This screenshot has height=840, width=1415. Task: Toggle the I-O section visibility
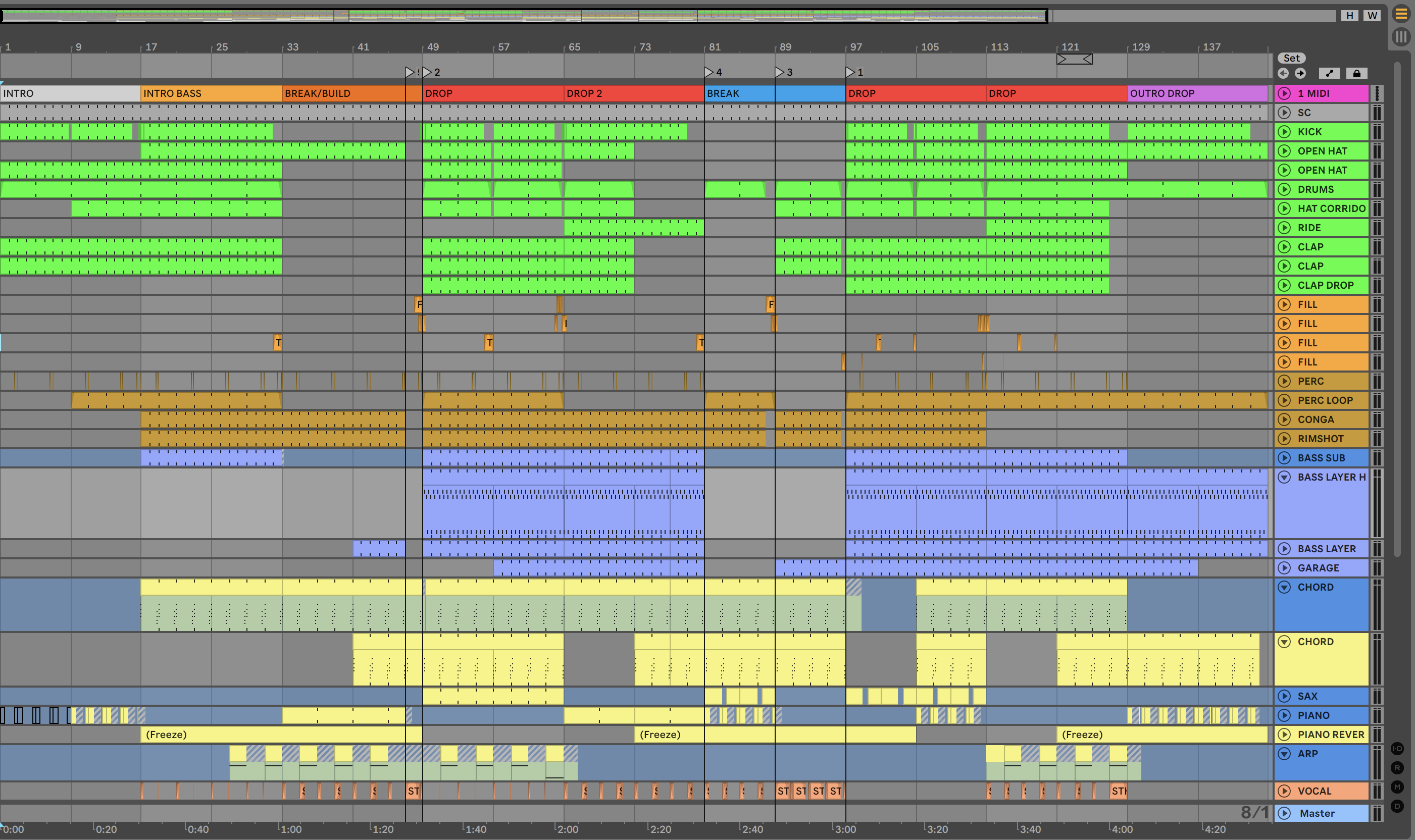[x=1397, y=748]
